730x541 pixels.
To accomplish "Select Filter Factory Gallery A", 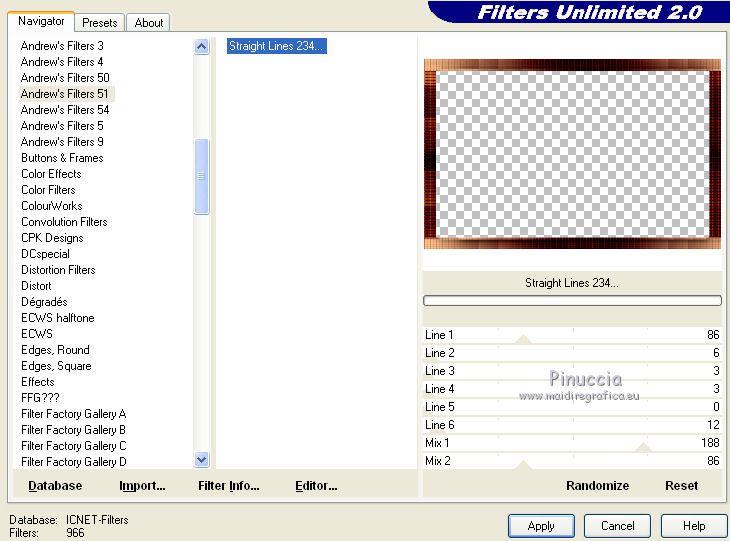I will click(74, 414).
